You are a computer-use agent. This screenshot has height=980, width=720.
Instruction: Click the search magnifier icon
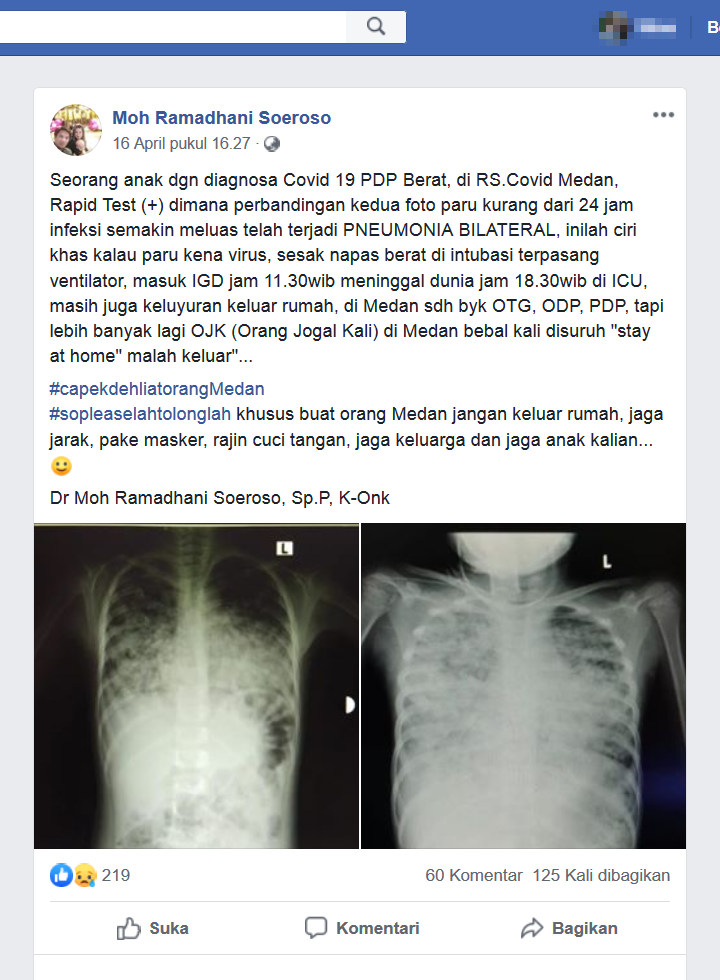point(376,26)
